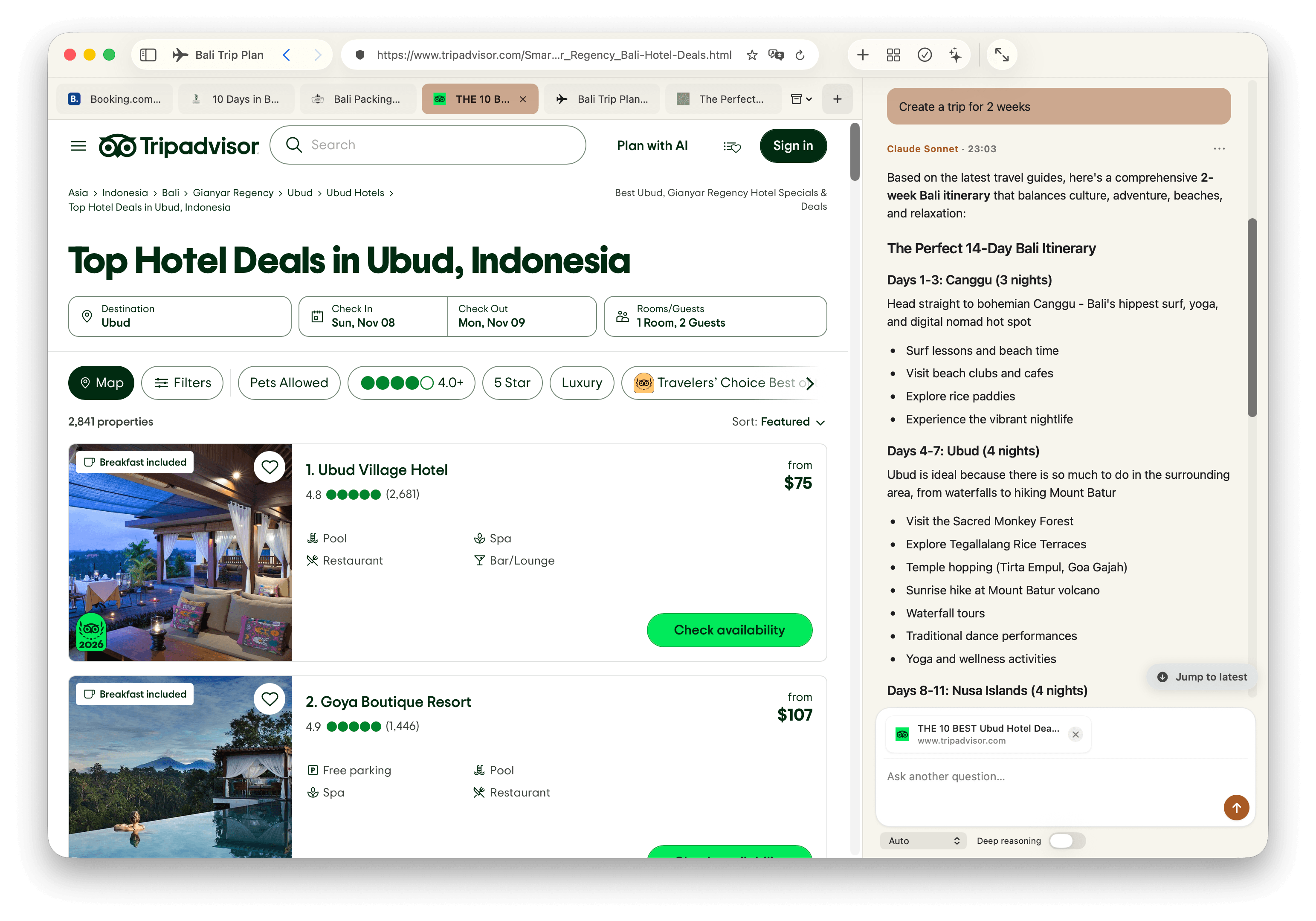
Task: Reload the Tripadvisor page
Action: point(800,55)
